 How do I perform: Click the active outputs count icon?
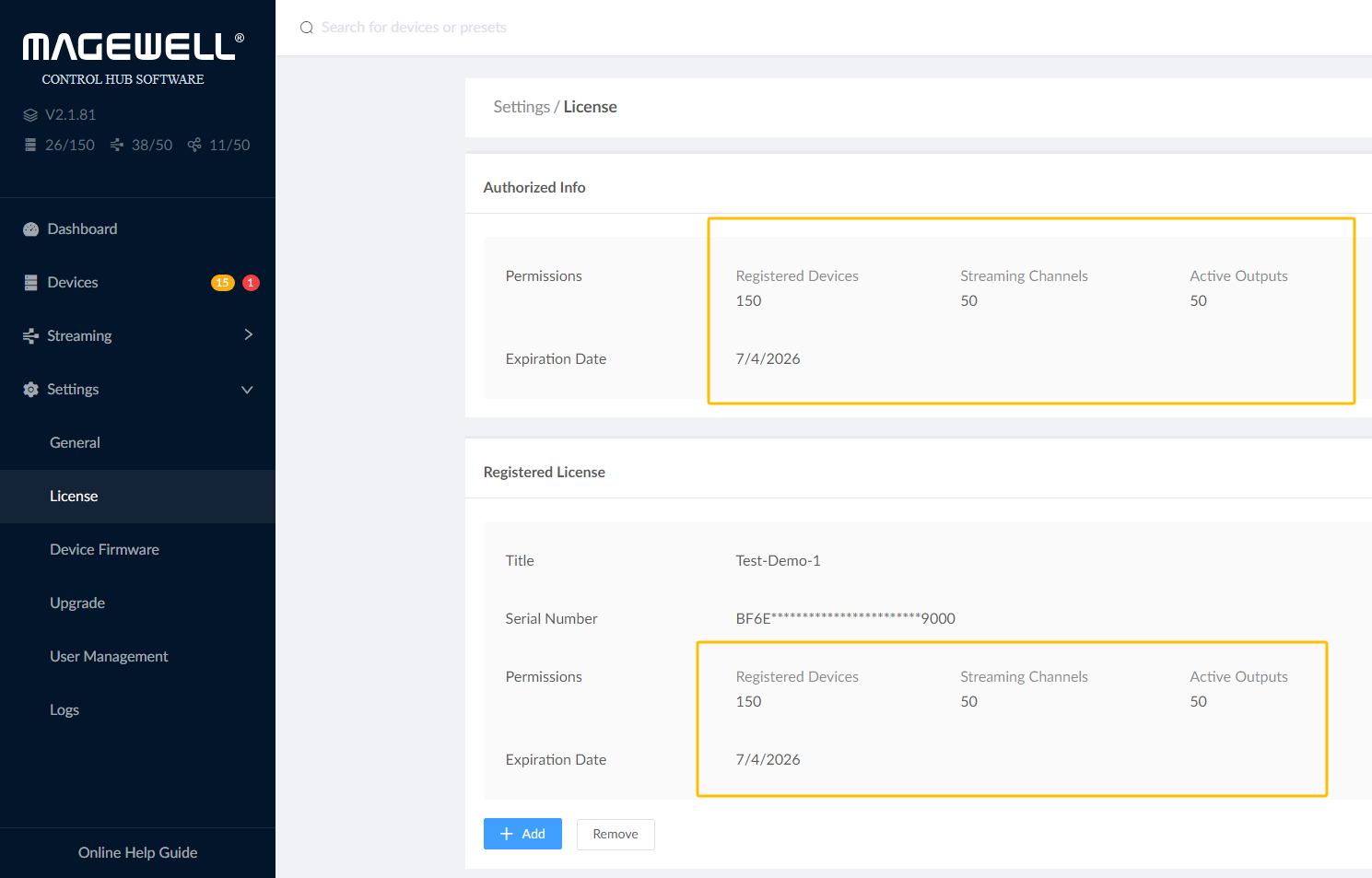[x=194, y=146]
